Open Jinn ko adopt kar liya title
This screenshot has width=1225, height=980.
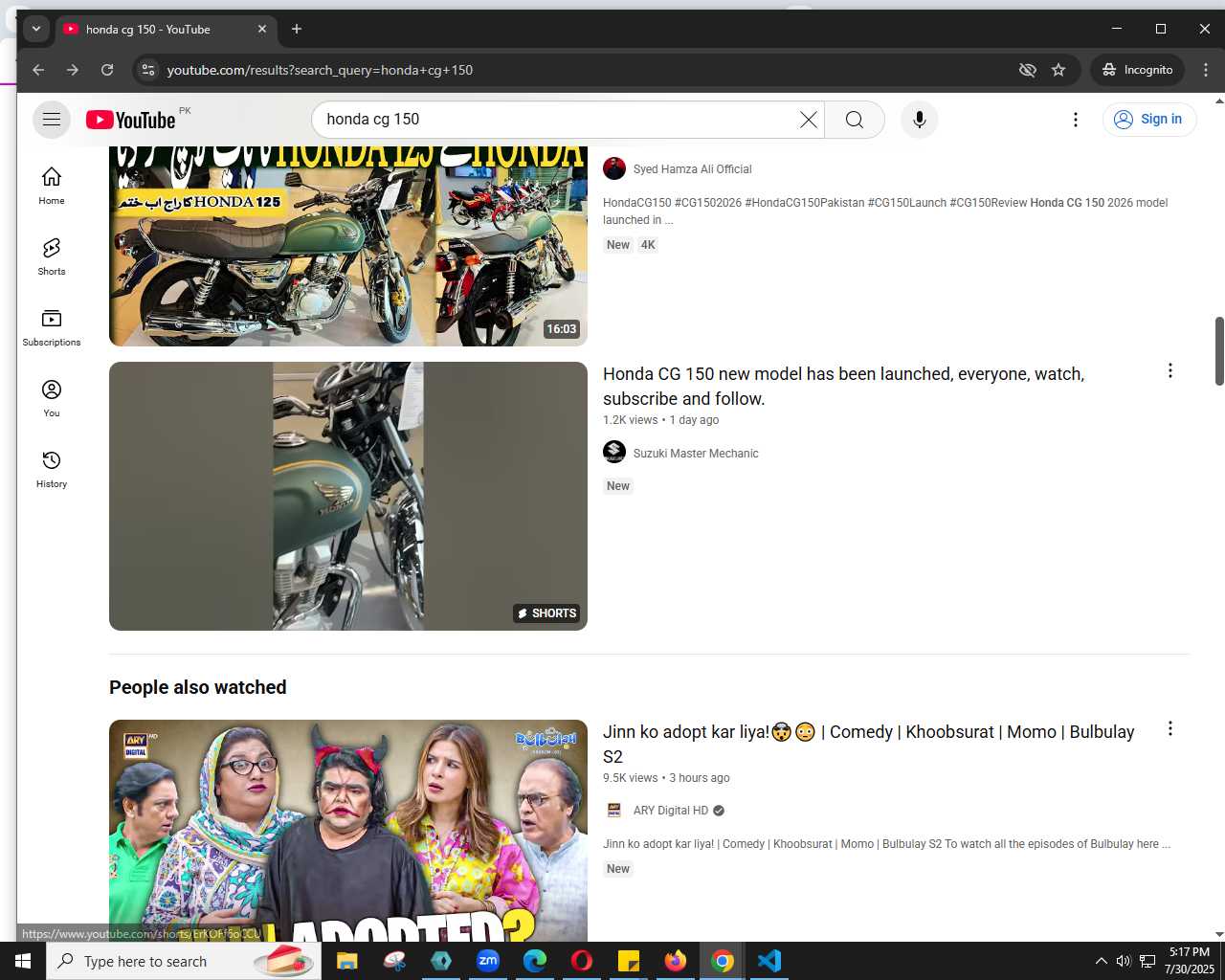point(868,744)
